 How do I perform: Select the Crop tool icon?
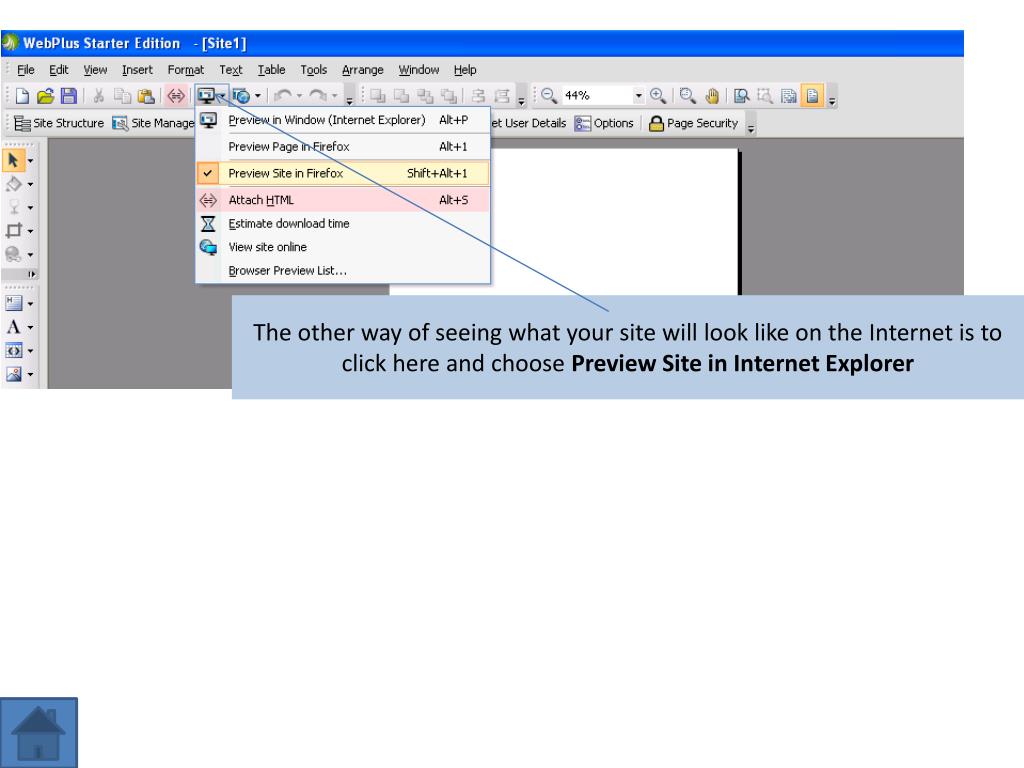(x=13, y=231)
